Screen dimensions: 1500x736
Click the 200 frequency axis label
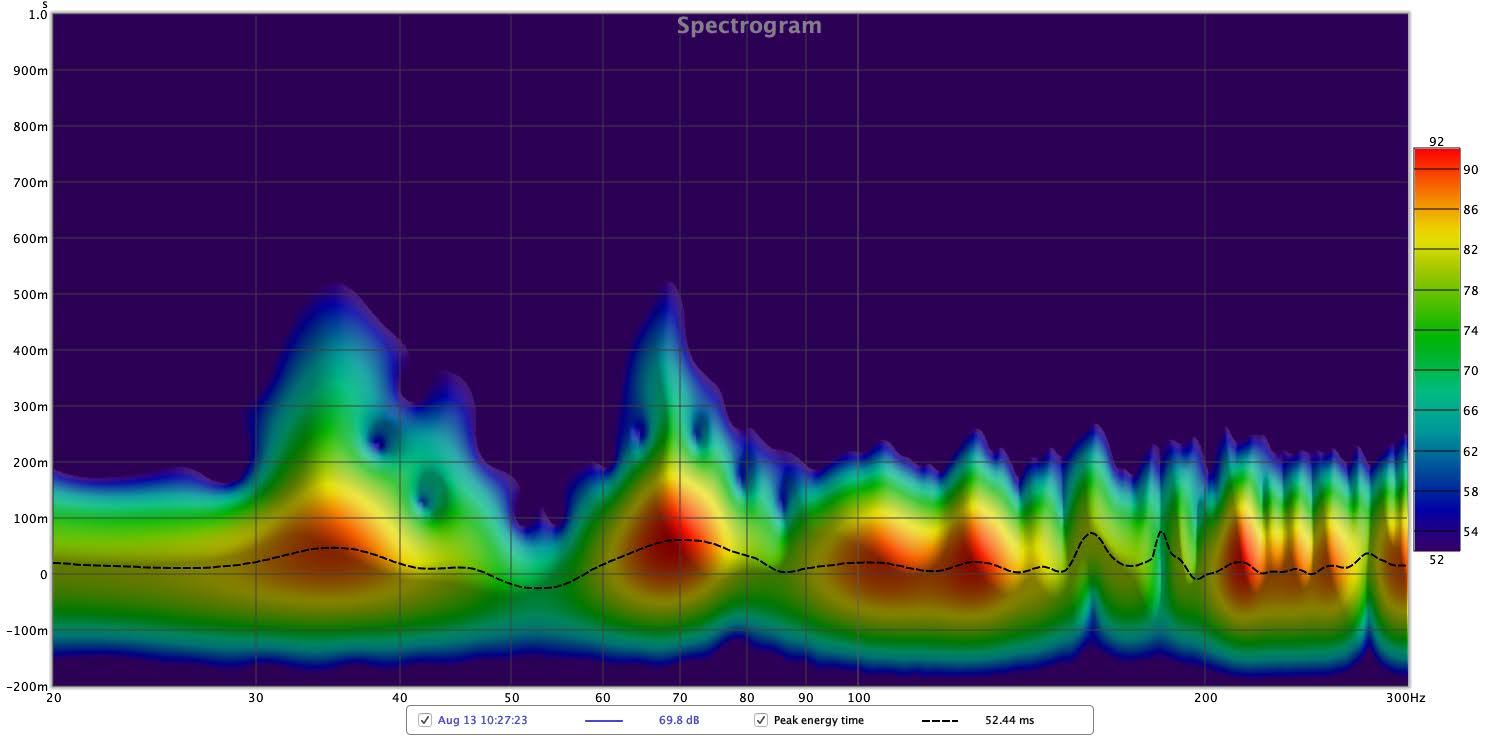1205,697
